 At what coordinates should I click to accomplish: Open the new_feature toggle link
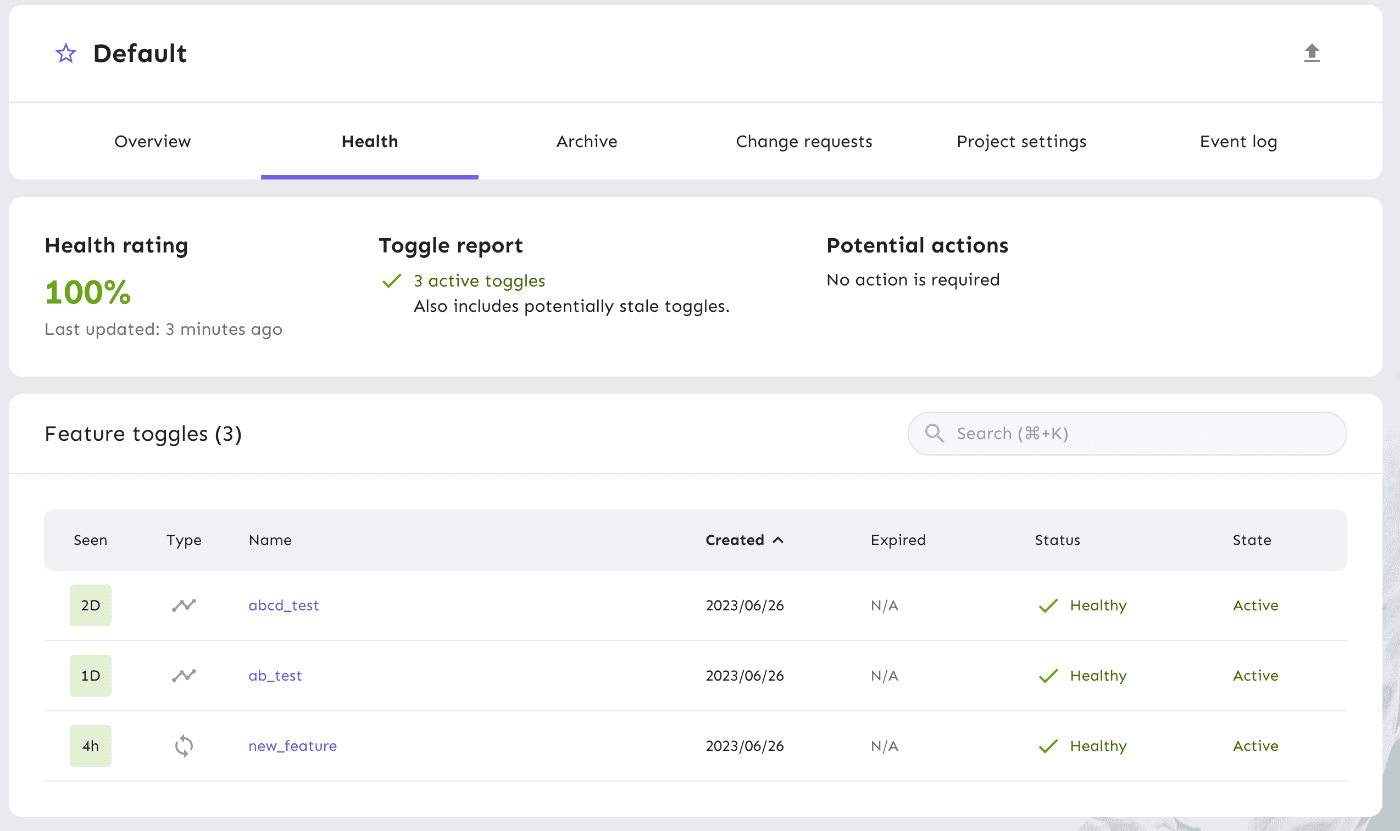(292, 746)
